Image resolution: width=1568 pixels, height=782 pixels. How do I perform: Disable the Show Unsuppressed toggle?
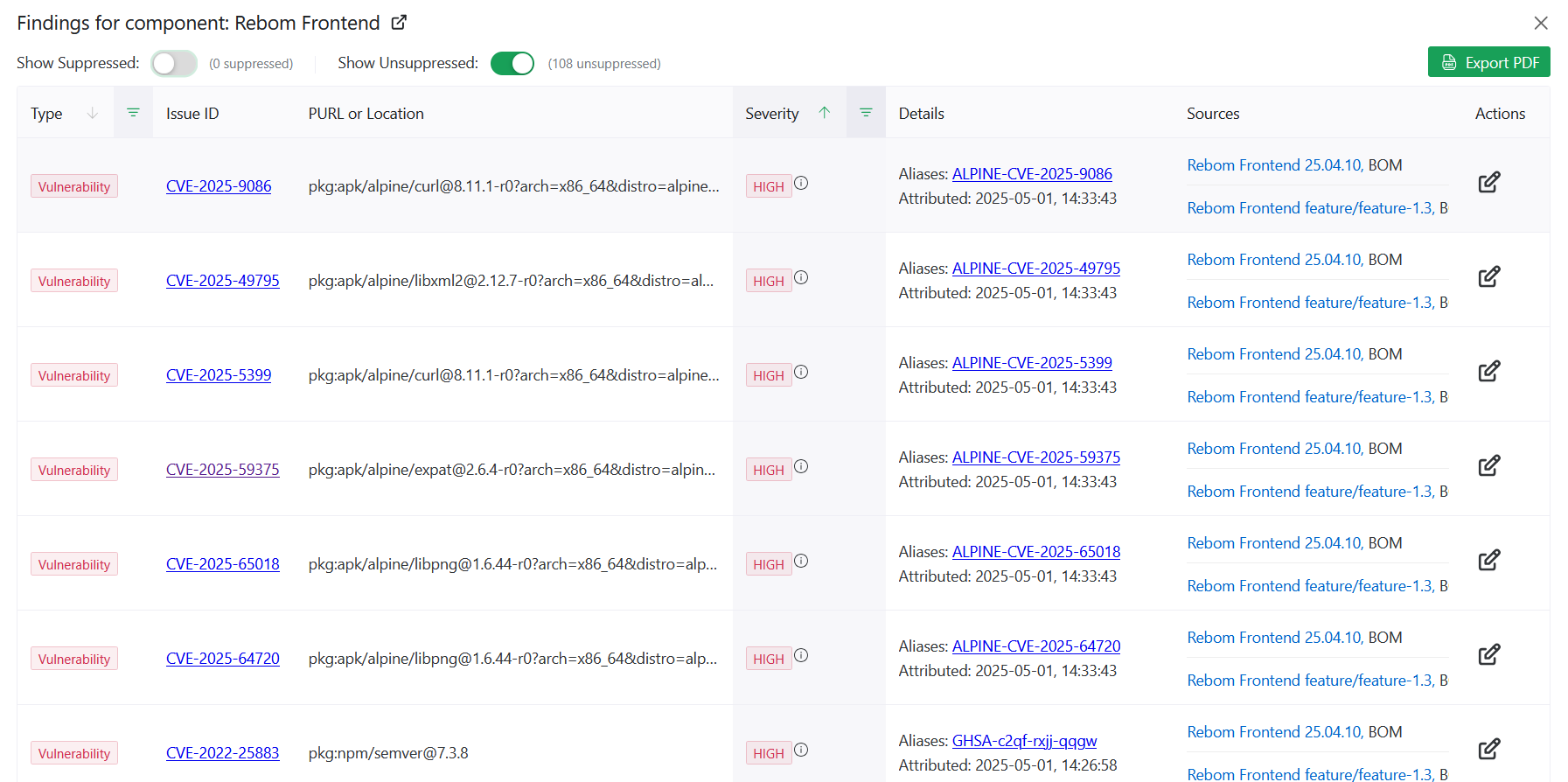512,64
